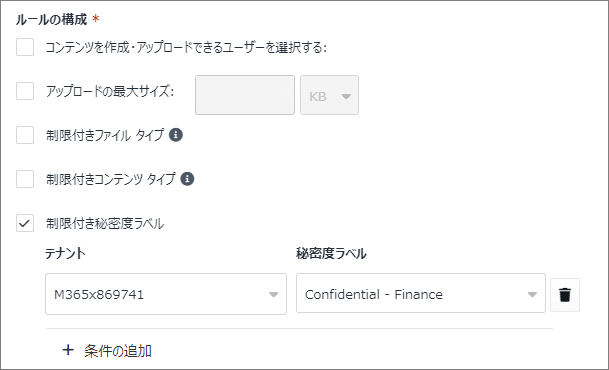Click info icon beside 制限付きファイル タイプ

point(176,135)
